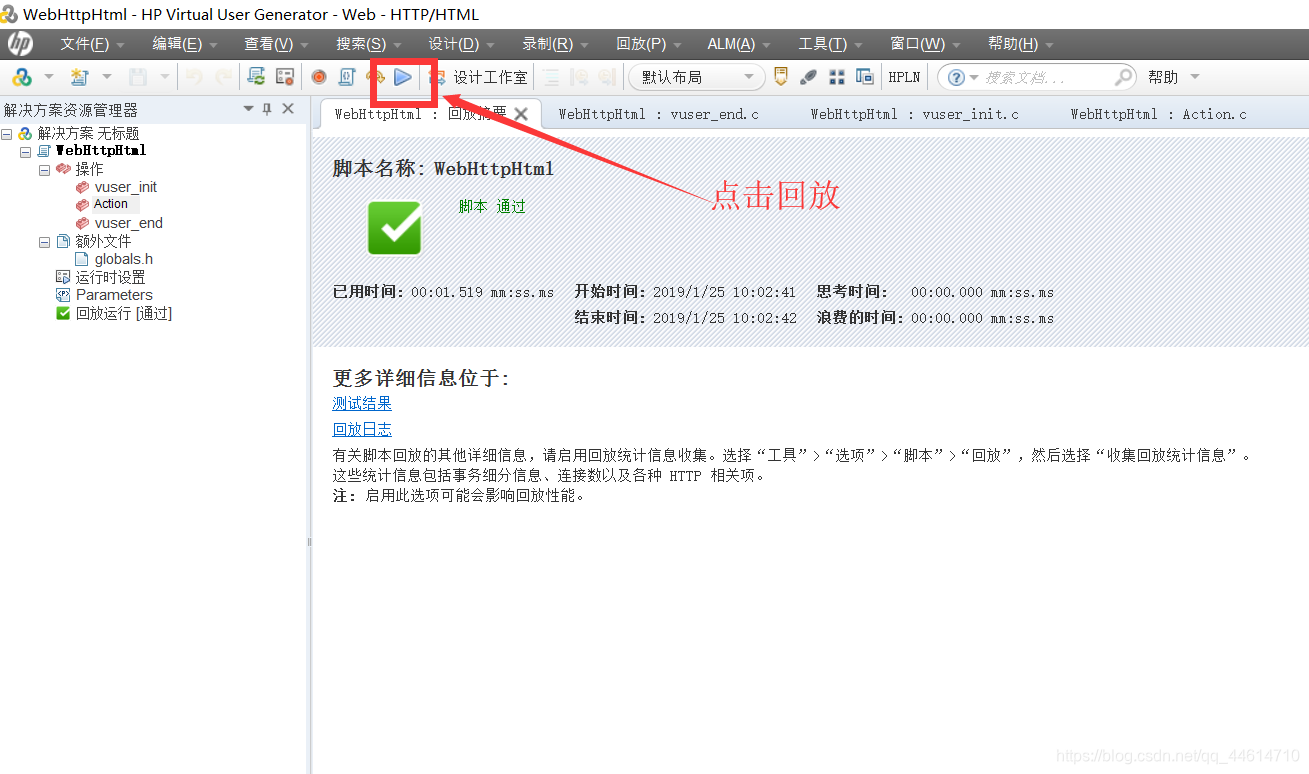This screenshot has width=1309, height=774.
Task: Click the HPLN toolbar button
Action: click(904, 77)
